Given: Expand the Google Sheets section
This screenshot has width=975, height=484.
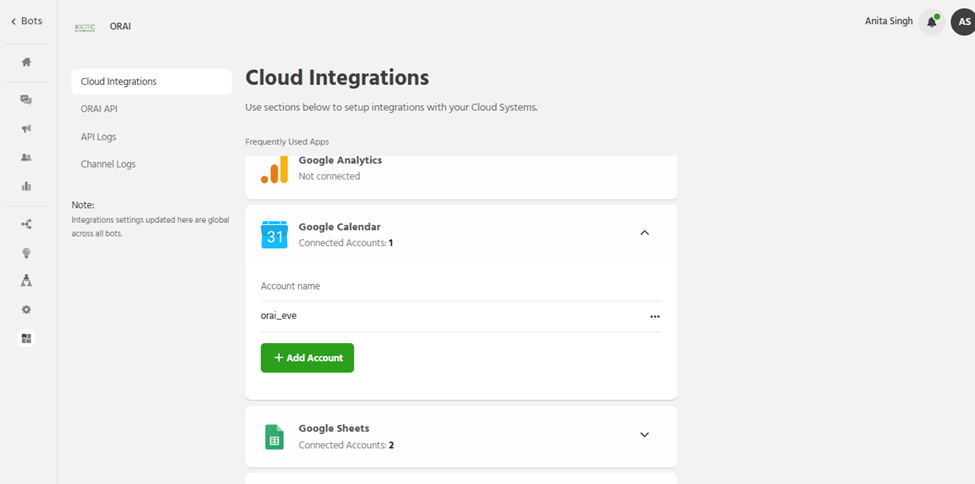Looking at the screenshot, I should coord(644,435).
